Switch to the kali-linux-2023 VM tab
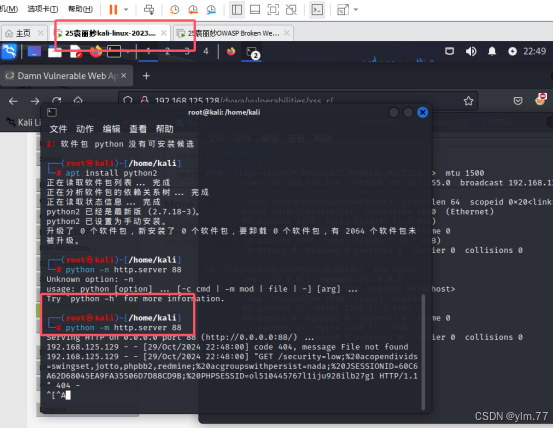Screen dimensions: 553x428 pos(109,33)
